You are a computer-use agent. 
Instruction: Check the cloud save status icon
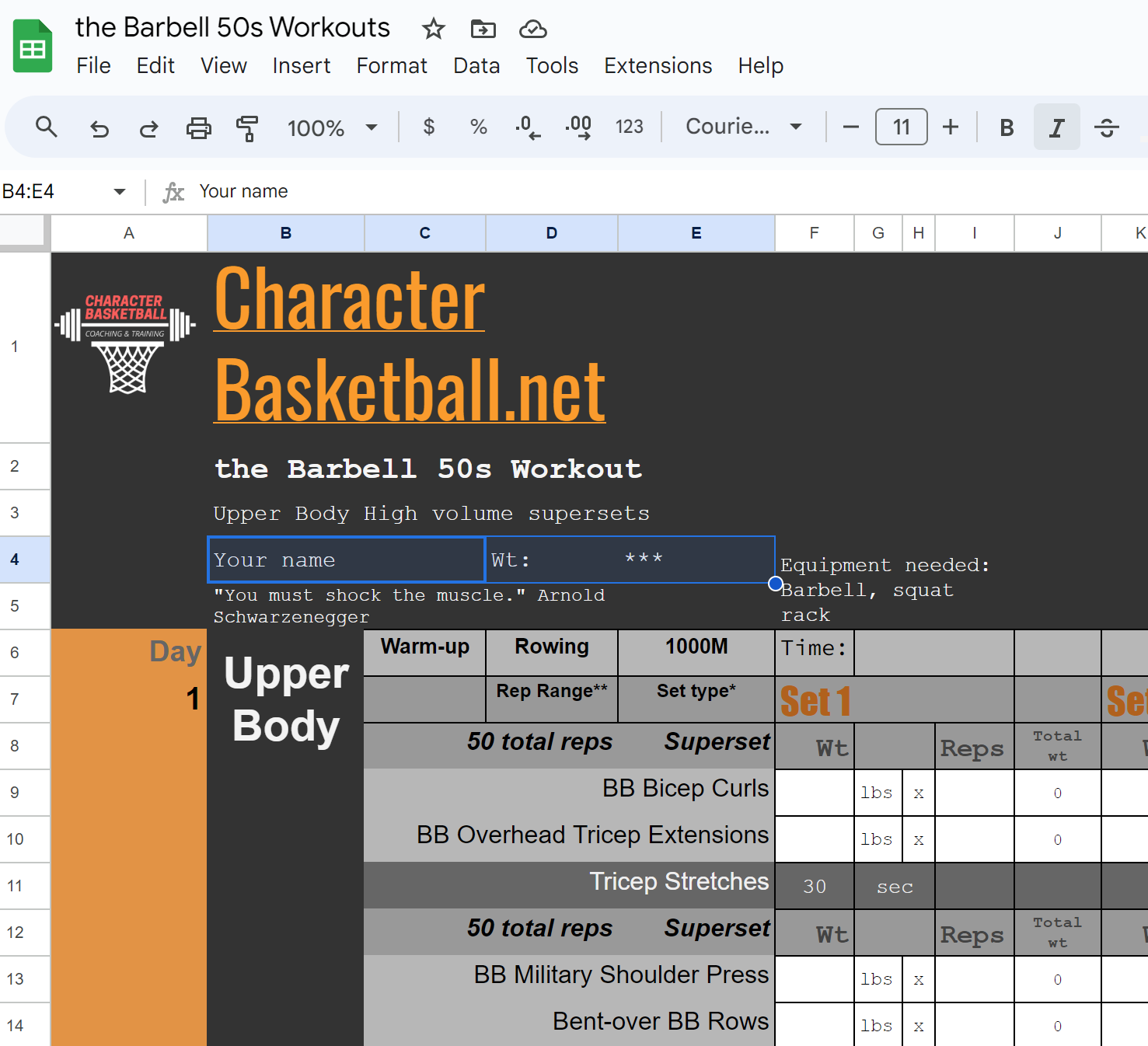click(x=532, y=30)
